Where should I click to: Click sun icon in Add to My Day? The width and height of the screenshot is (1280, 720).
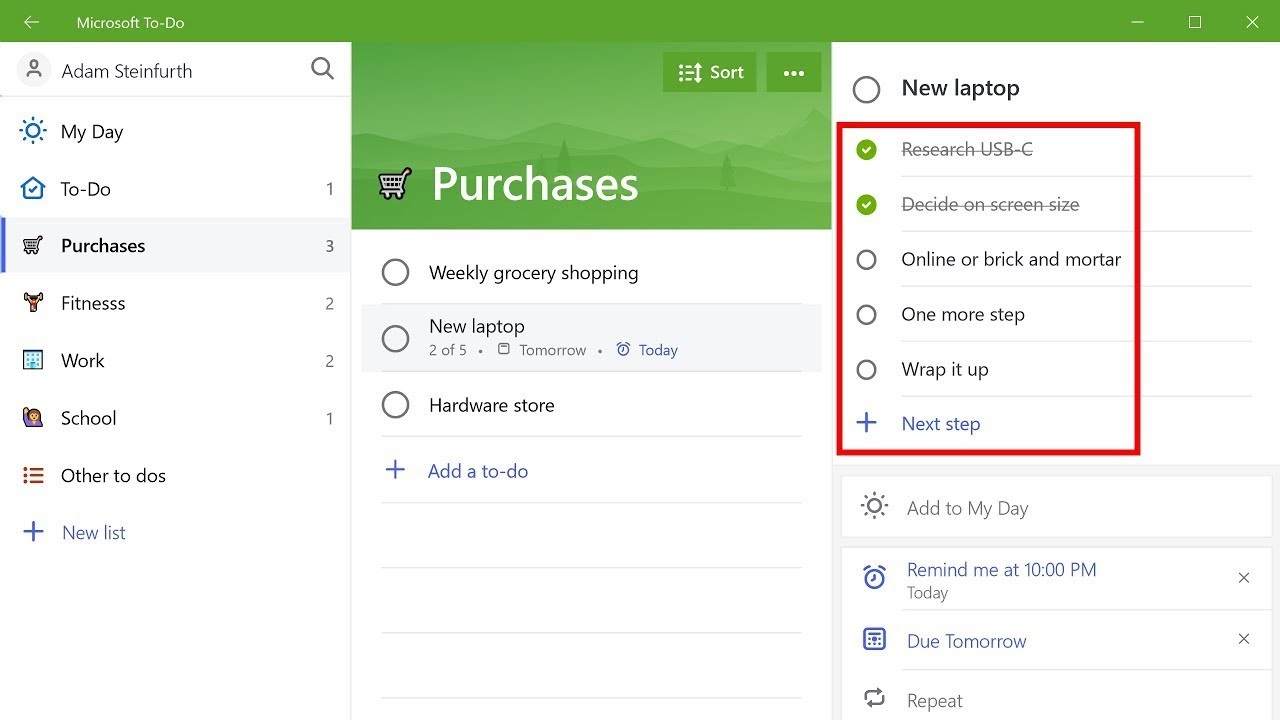874,506
